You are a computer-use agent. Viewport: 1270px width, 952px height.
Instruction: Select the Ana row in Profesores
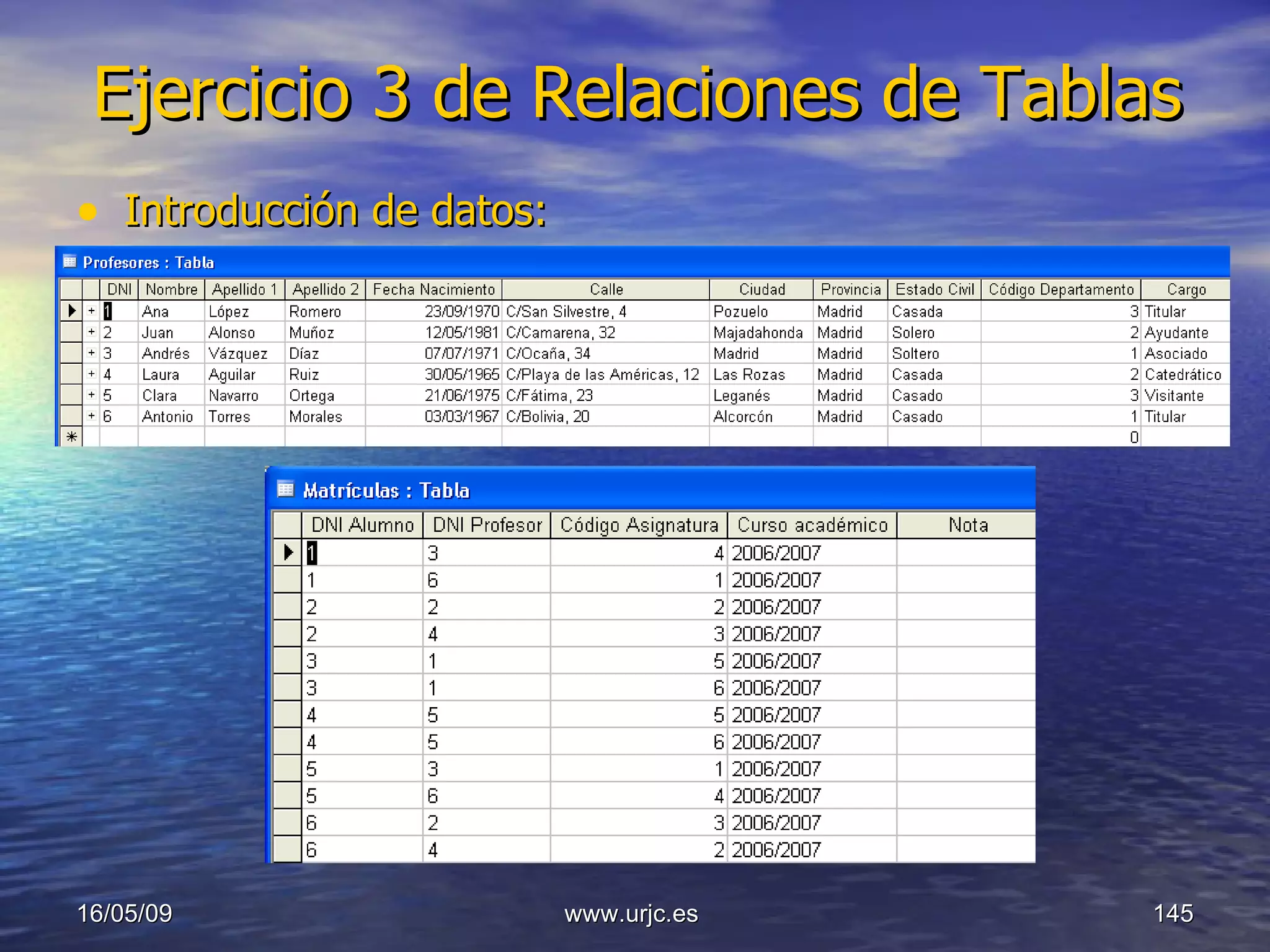coord(71,311)
